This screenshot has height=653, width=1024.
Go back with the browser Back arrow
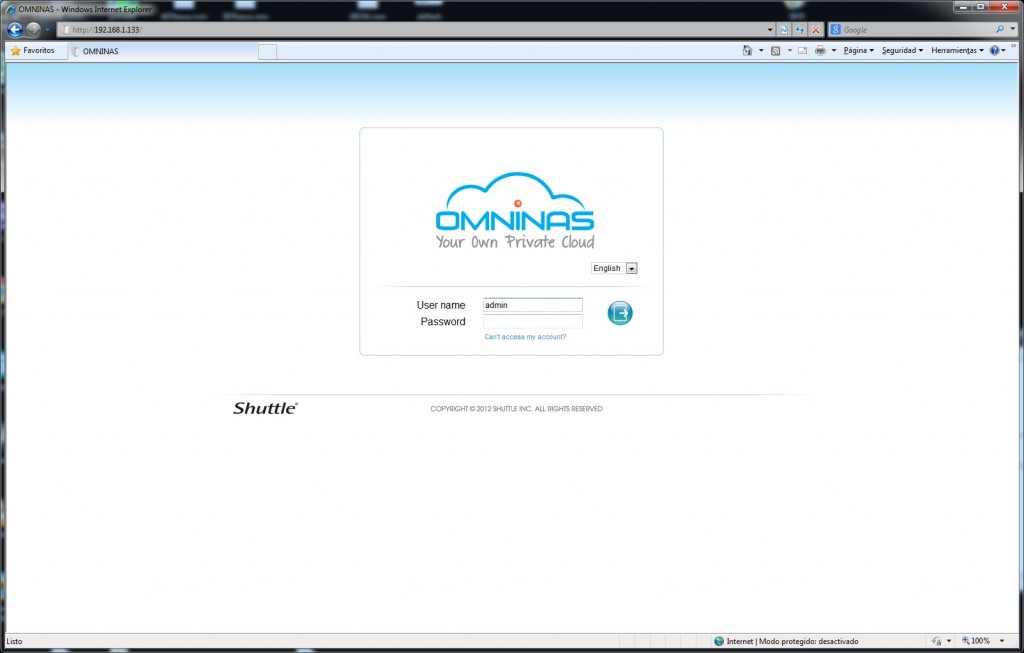[14, 29]
